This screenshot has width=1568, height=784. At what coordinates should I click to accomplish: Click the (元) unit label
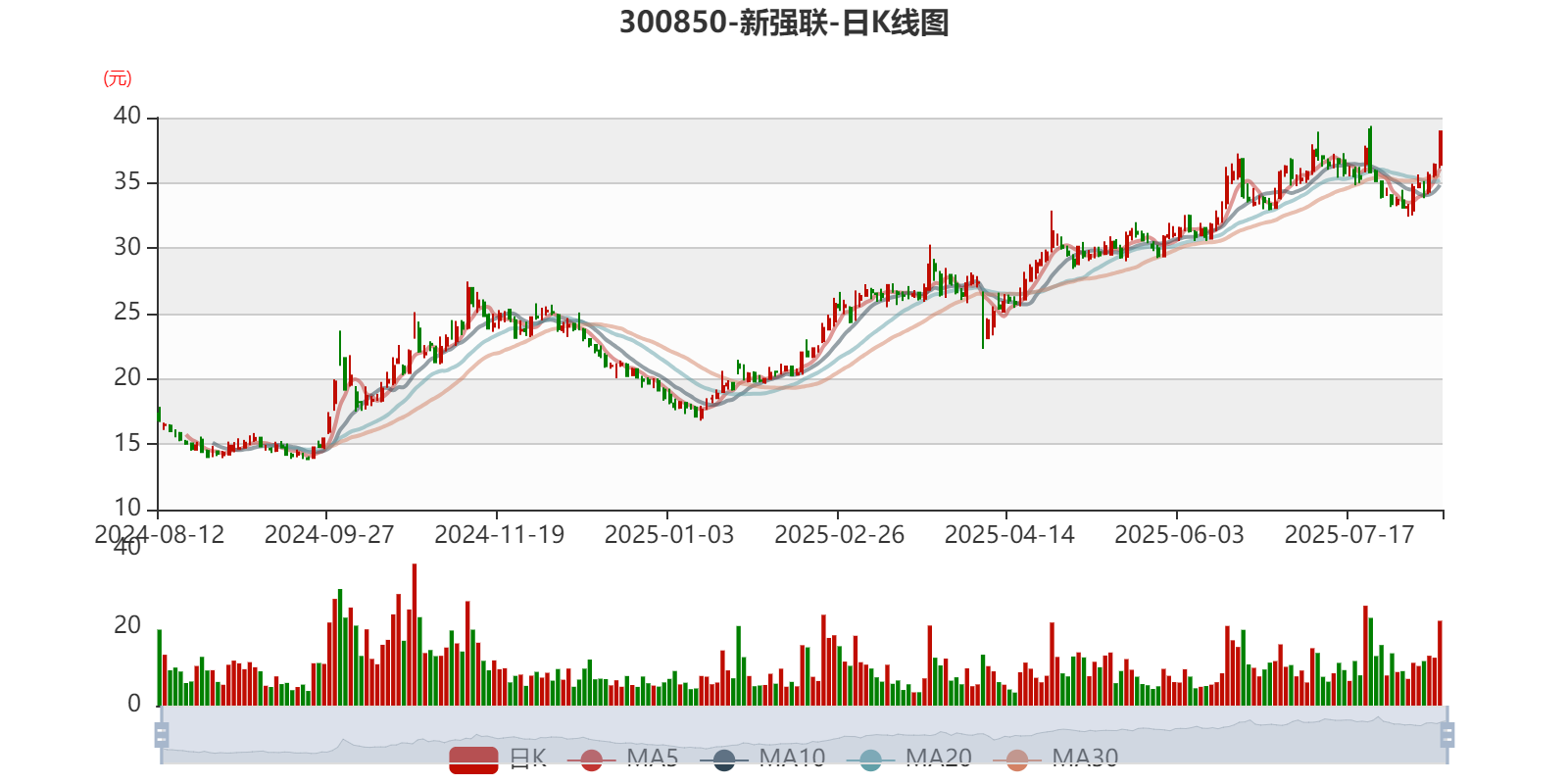118,78
